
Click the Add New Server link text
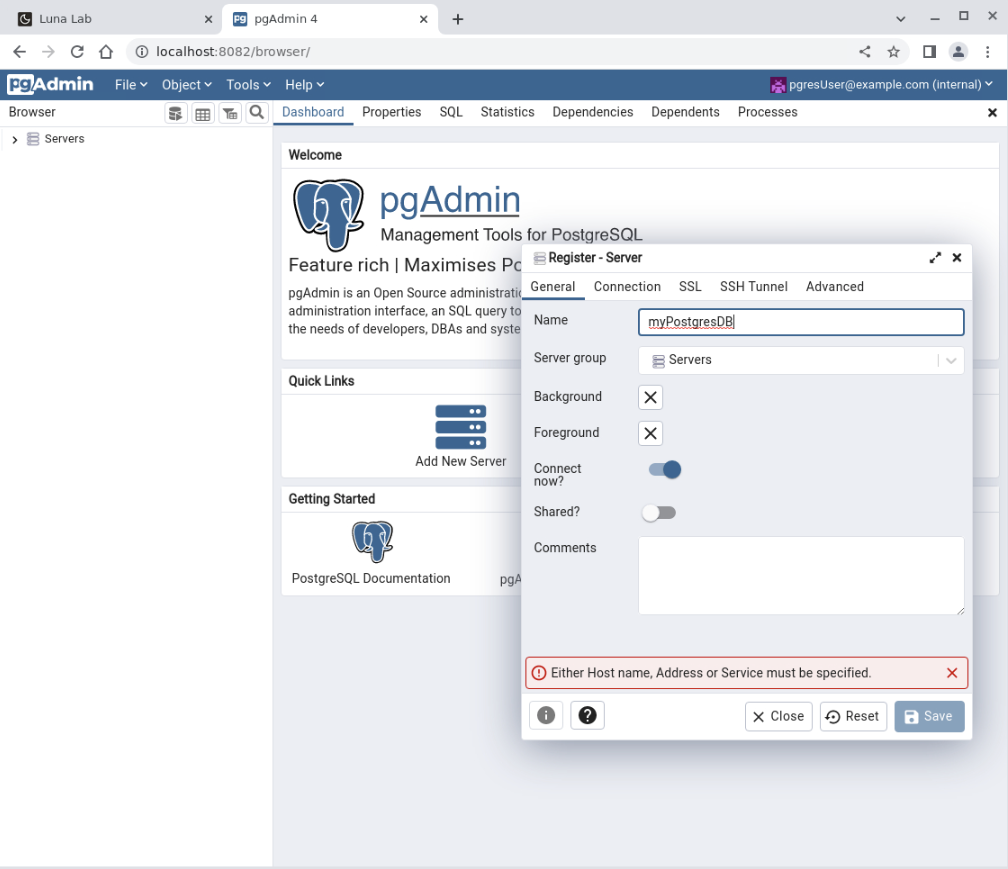point(460,461)
